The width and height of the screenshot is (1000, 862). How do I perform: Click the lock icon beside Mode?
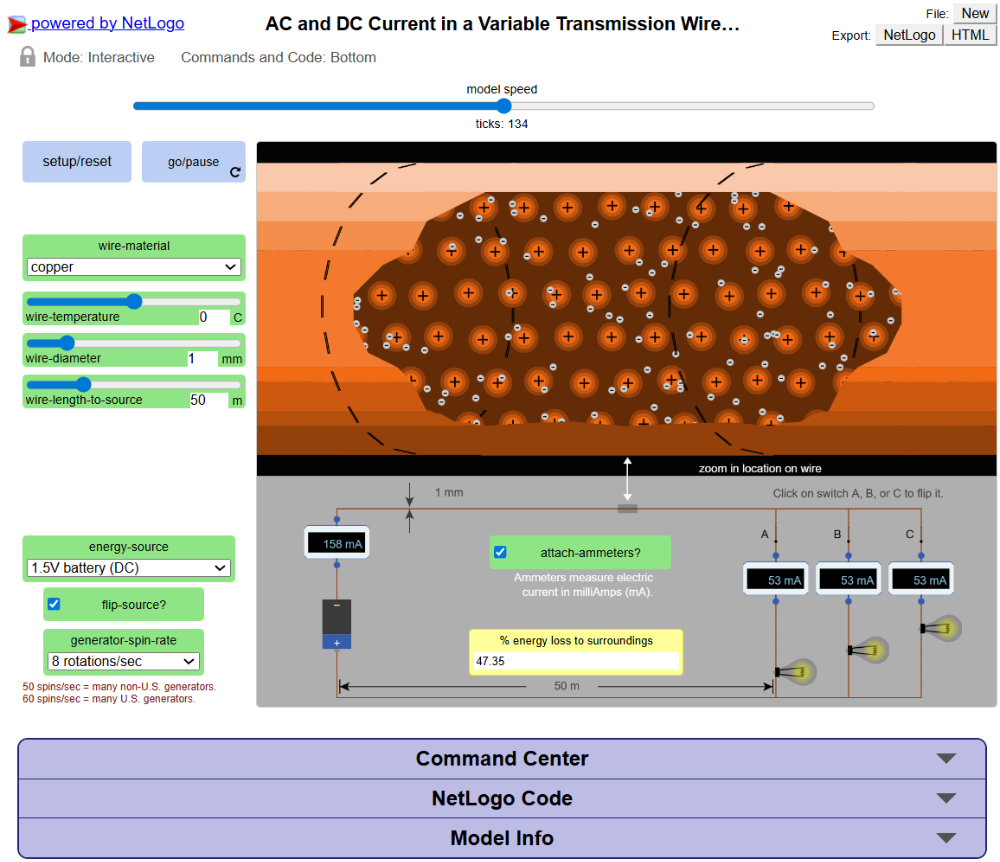pos(28,57)
